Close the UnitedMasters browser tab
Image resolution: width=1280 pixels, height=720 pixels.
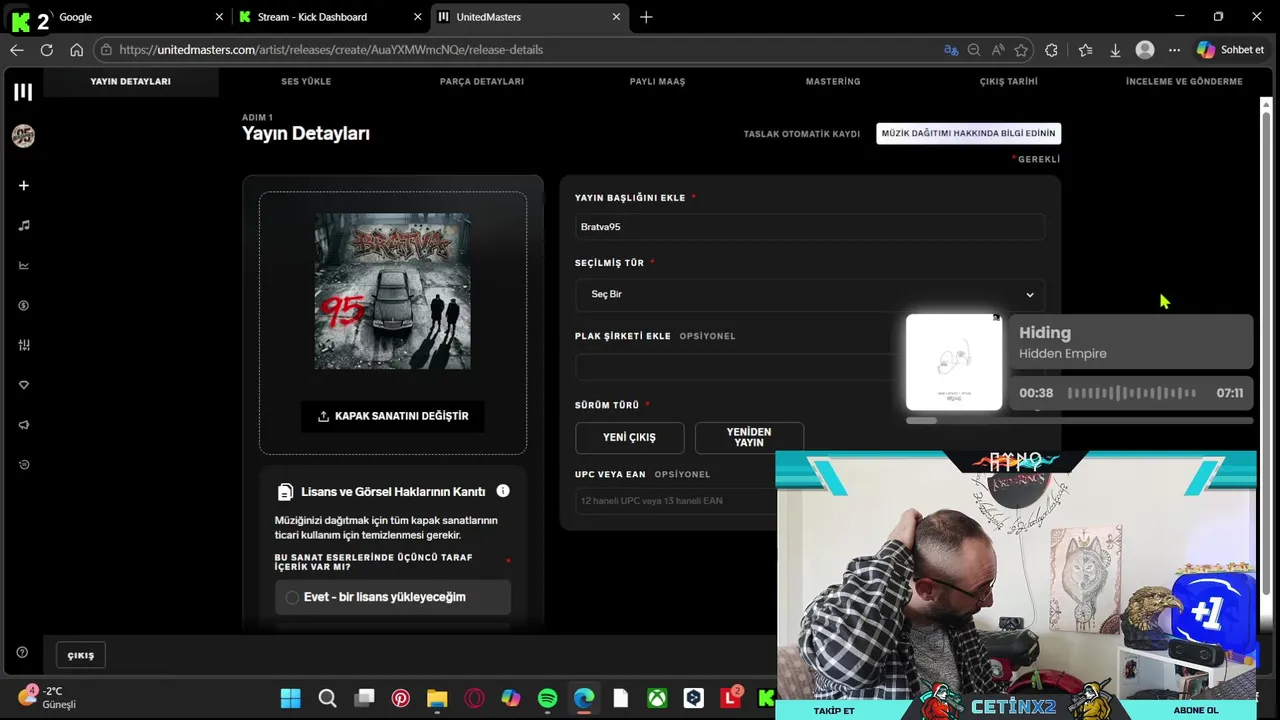(616, 17)
